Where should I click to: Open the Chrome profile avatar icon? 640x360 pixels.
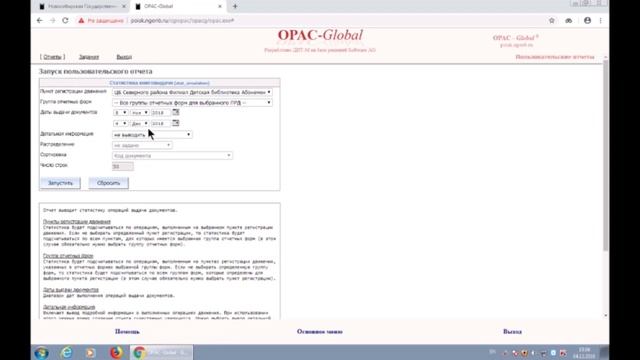coord(587,20)
